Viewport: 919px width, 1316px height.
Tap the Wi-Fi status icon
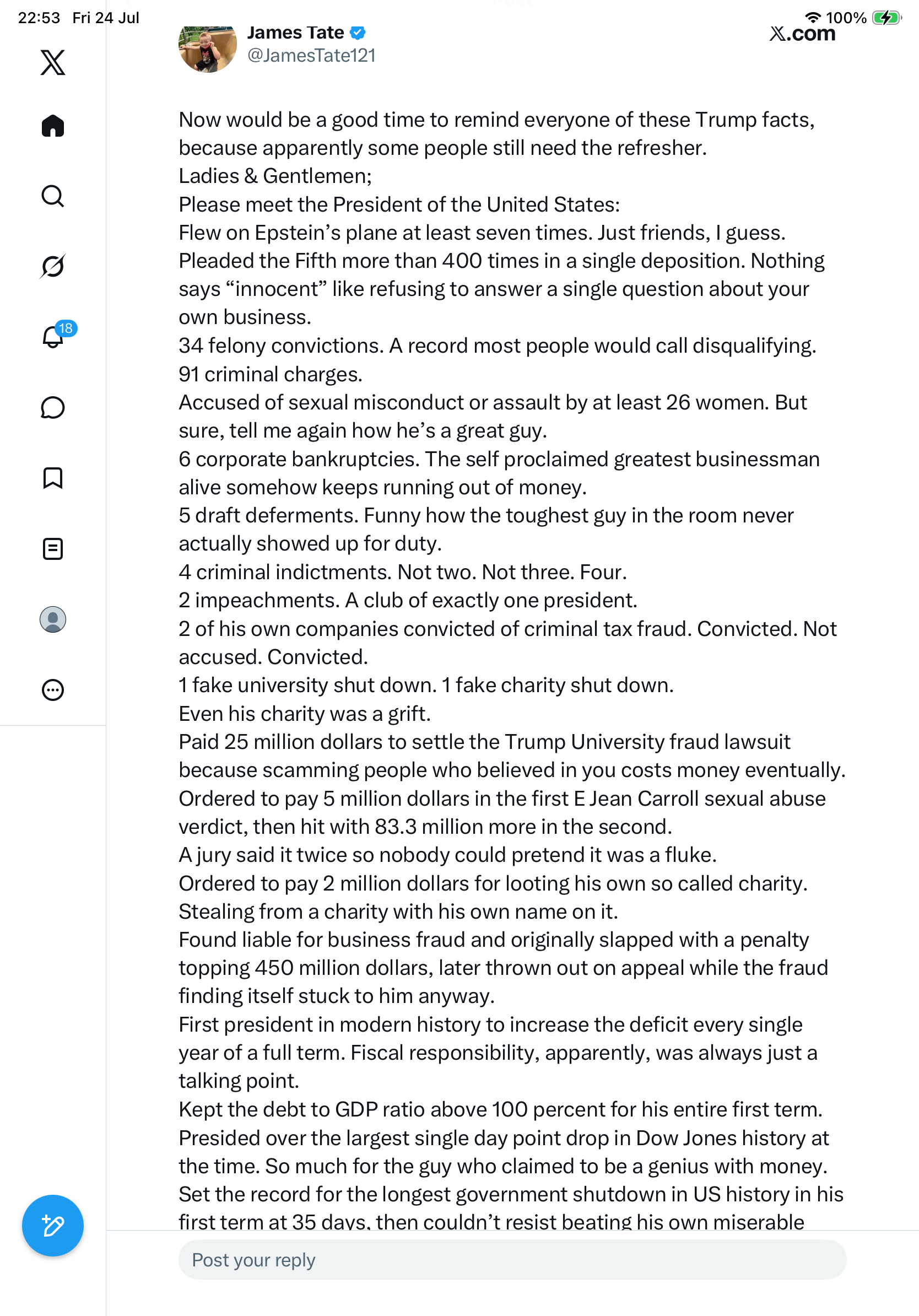813,17
